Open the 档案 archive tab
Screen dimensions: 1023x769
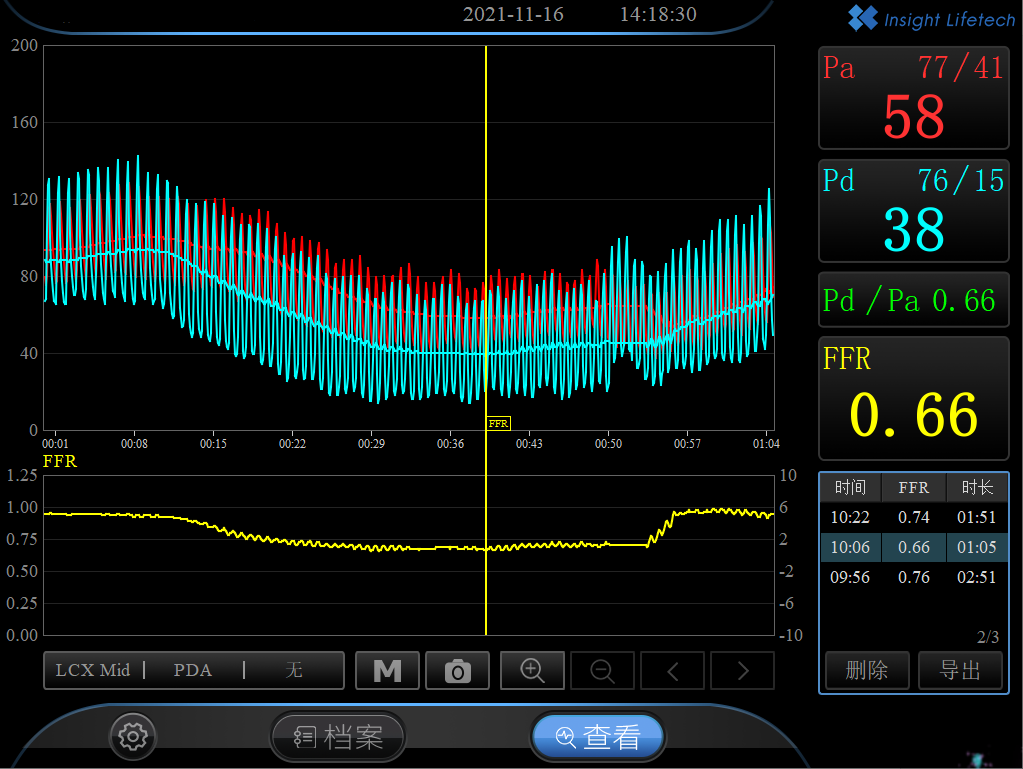(x=338, y=738)
